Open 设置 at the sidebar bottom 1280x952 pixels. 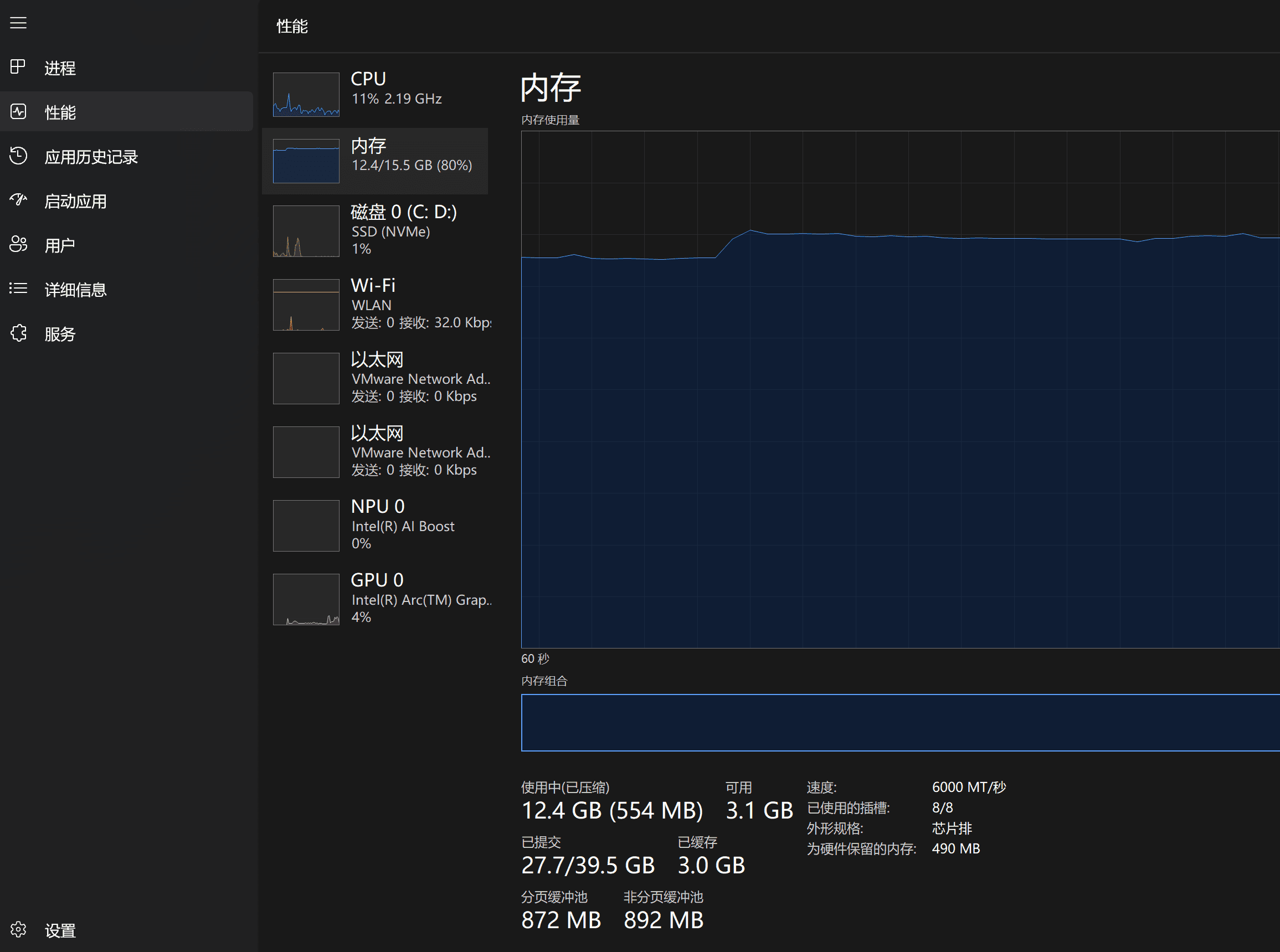(126, 930)
